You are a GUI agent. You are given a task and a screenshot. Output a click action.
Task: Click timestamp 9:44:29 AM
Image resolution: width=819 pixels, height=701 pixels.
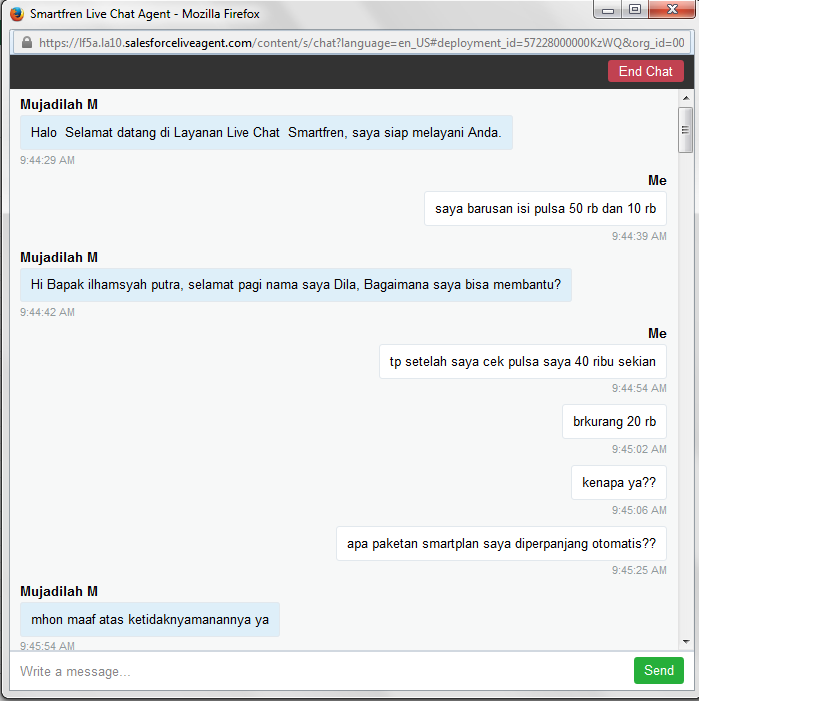(x=48, y=160)
